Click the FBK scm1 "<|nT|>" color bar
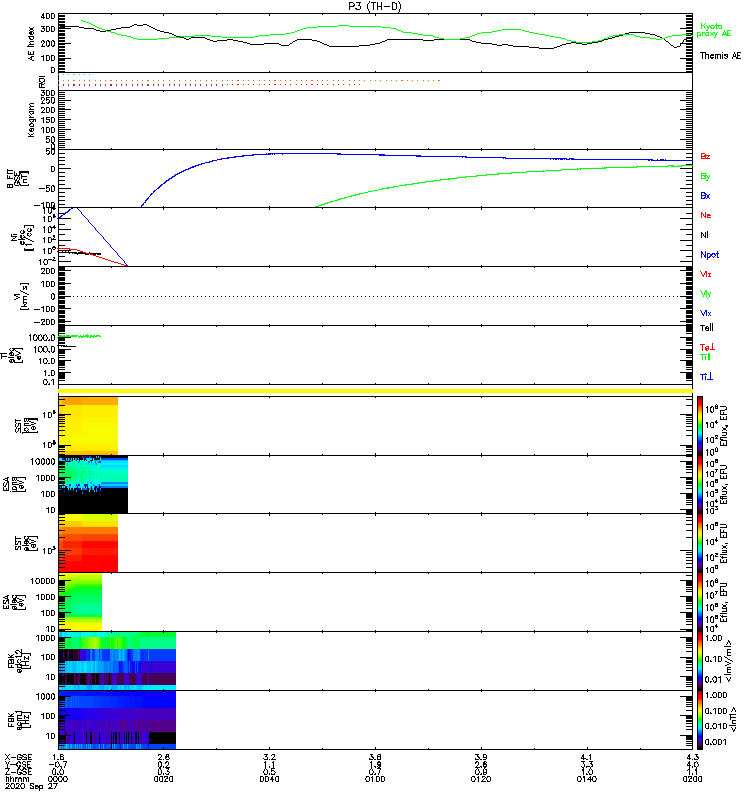750x800 pixels. coord(700,719)
